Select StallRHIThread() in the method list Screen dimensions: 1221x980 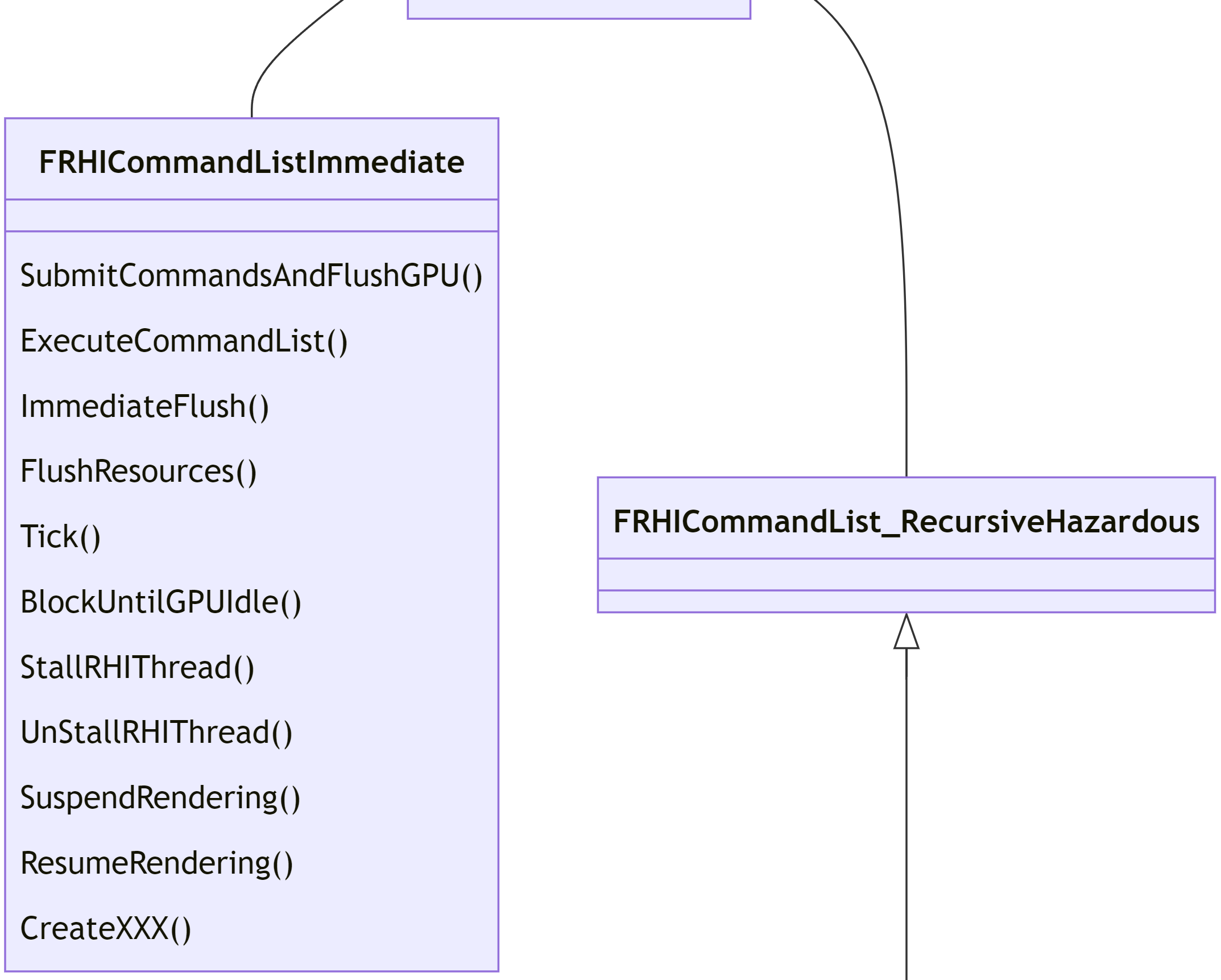click(137, 668)
